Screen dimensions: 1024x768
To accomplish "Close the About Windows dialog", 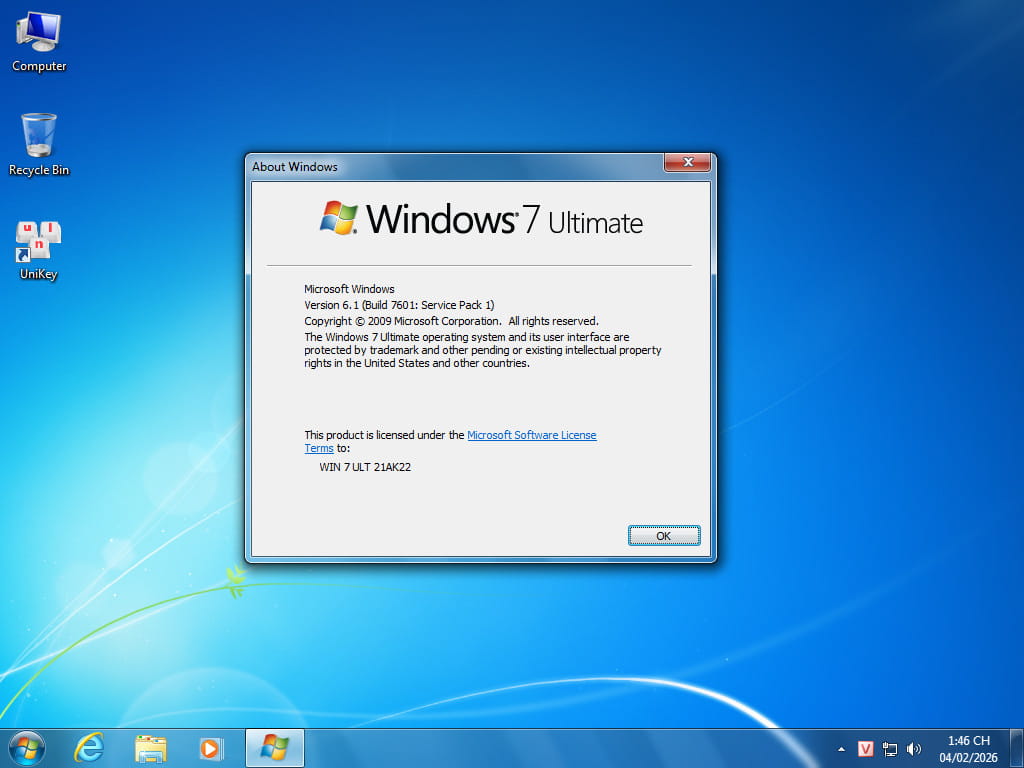I will tap(687, 162).
